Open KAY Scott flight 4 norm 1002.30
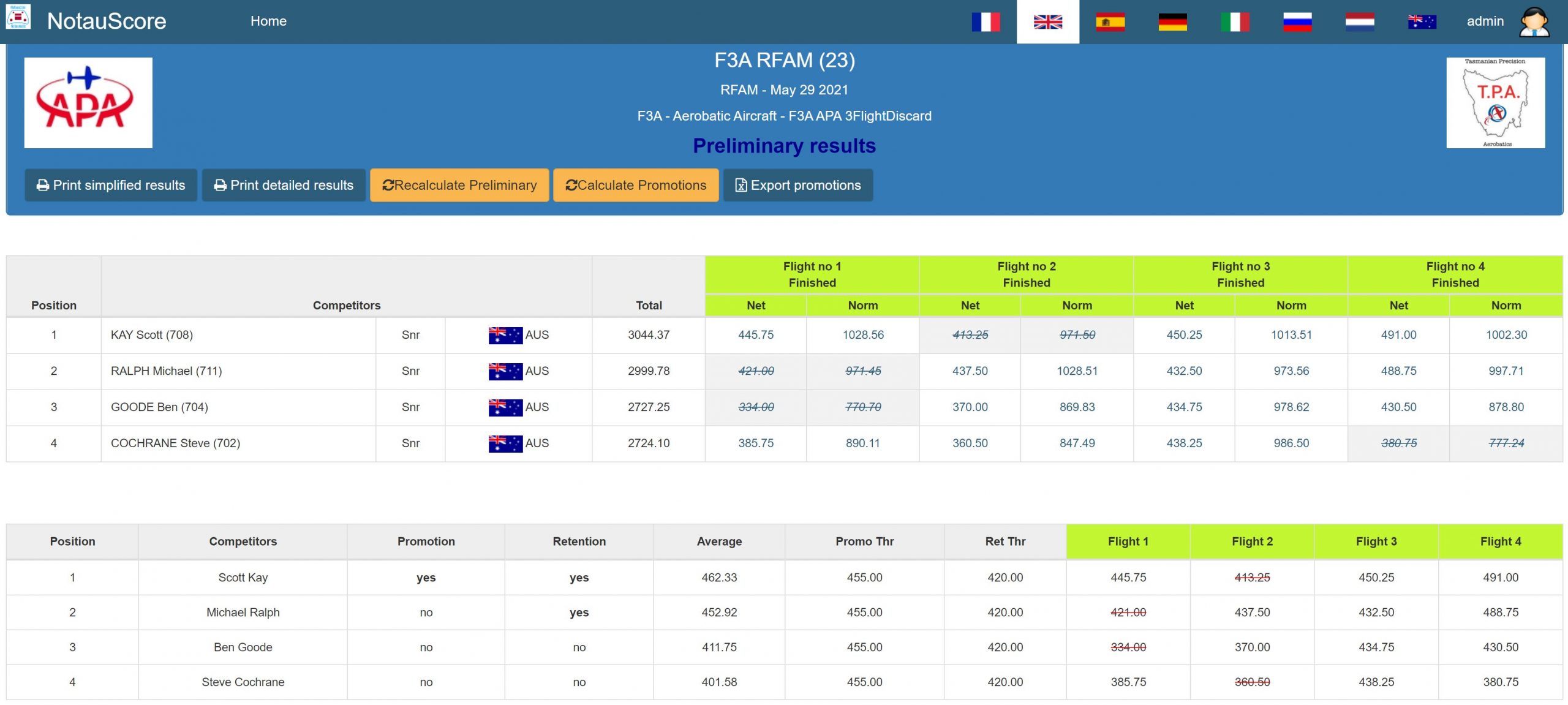Screen dimensions: 1568x705 (1506, 335)
